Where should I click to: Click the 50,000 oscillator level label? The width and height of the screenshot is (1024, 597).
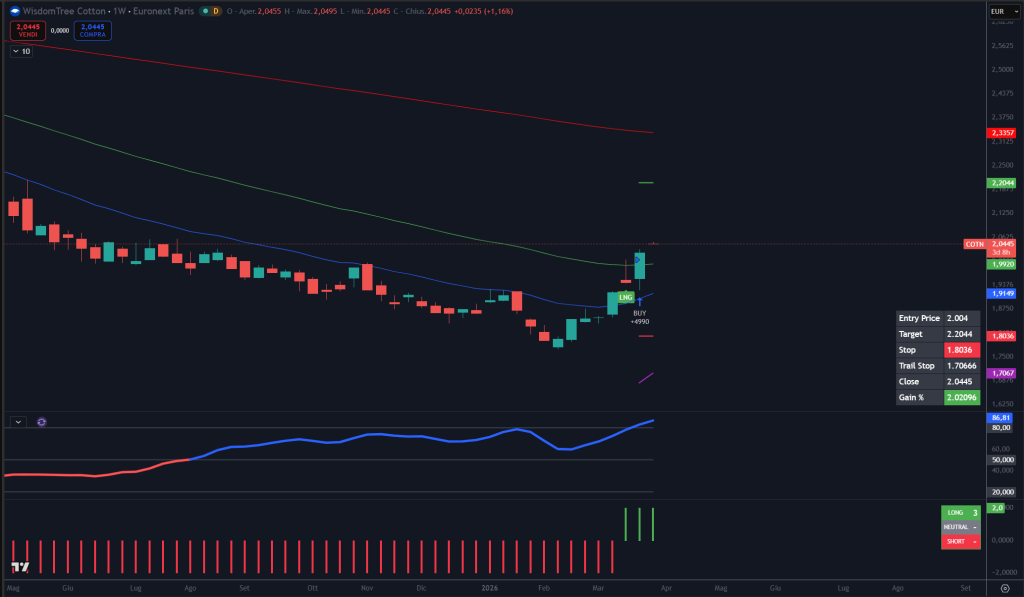coord(1002,460)
